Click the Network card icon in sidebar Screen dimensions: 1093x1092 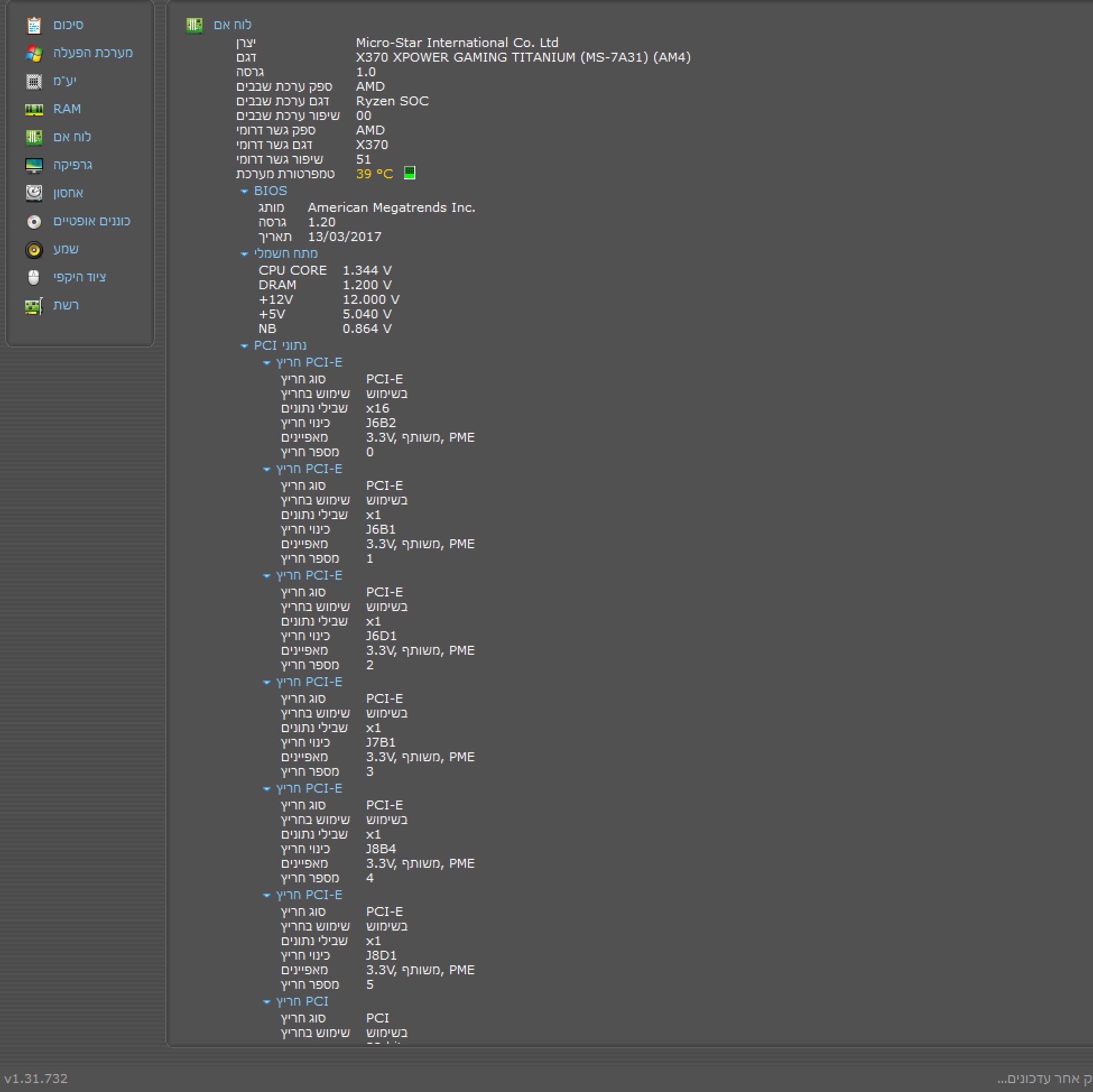click(x=34, y=306)
